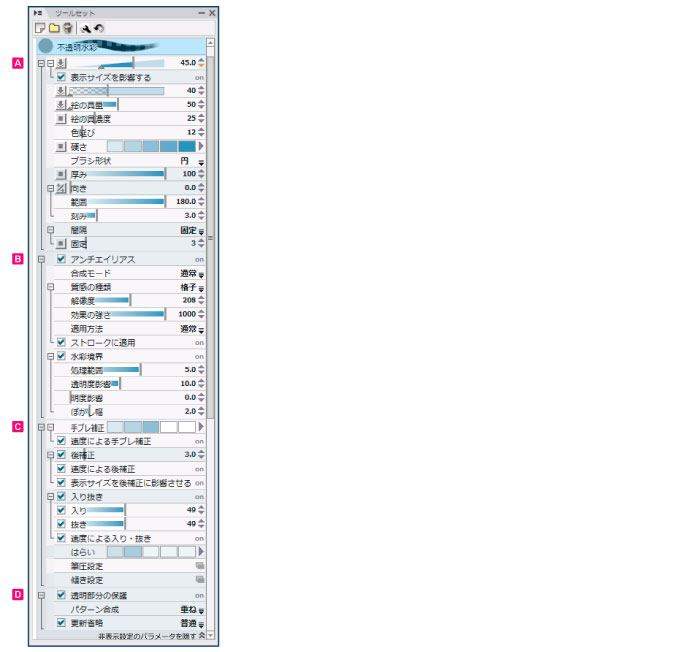
Task: Click the 解像度 stepper at 208
Action: click(x=201, y=300)
